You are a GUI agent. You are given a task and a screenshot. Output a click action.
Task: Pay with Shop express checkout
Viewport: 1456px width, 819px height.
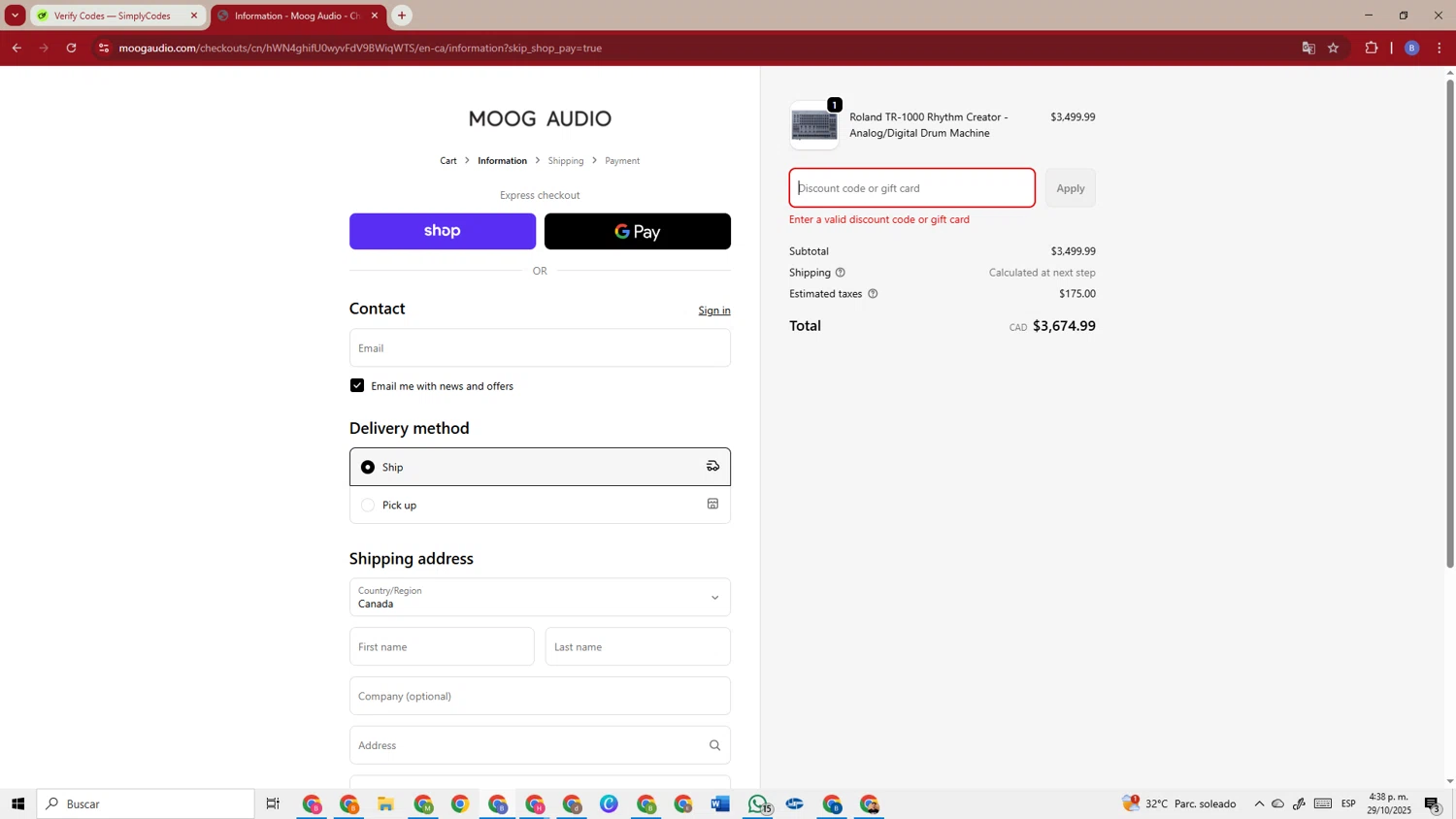[x=443, y=231]
